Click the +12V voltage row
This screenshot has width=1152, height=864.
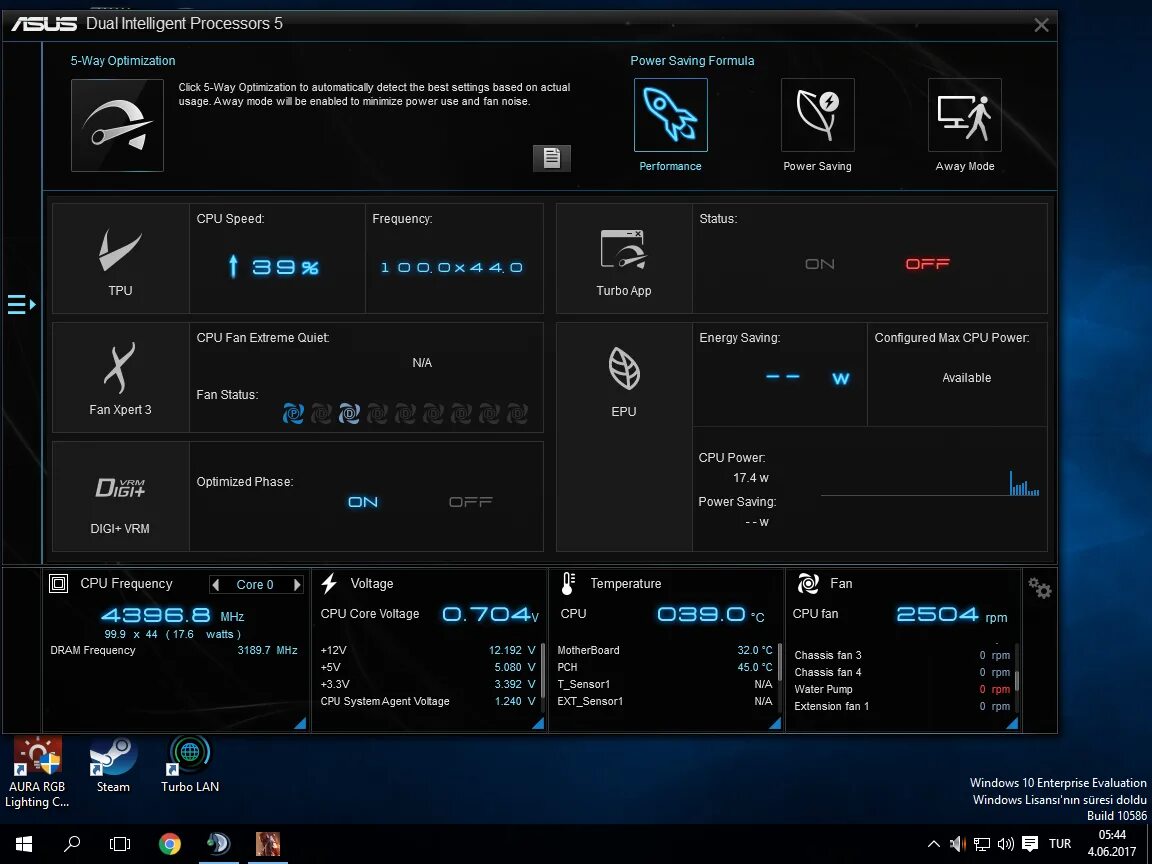[x=428, y=650]
